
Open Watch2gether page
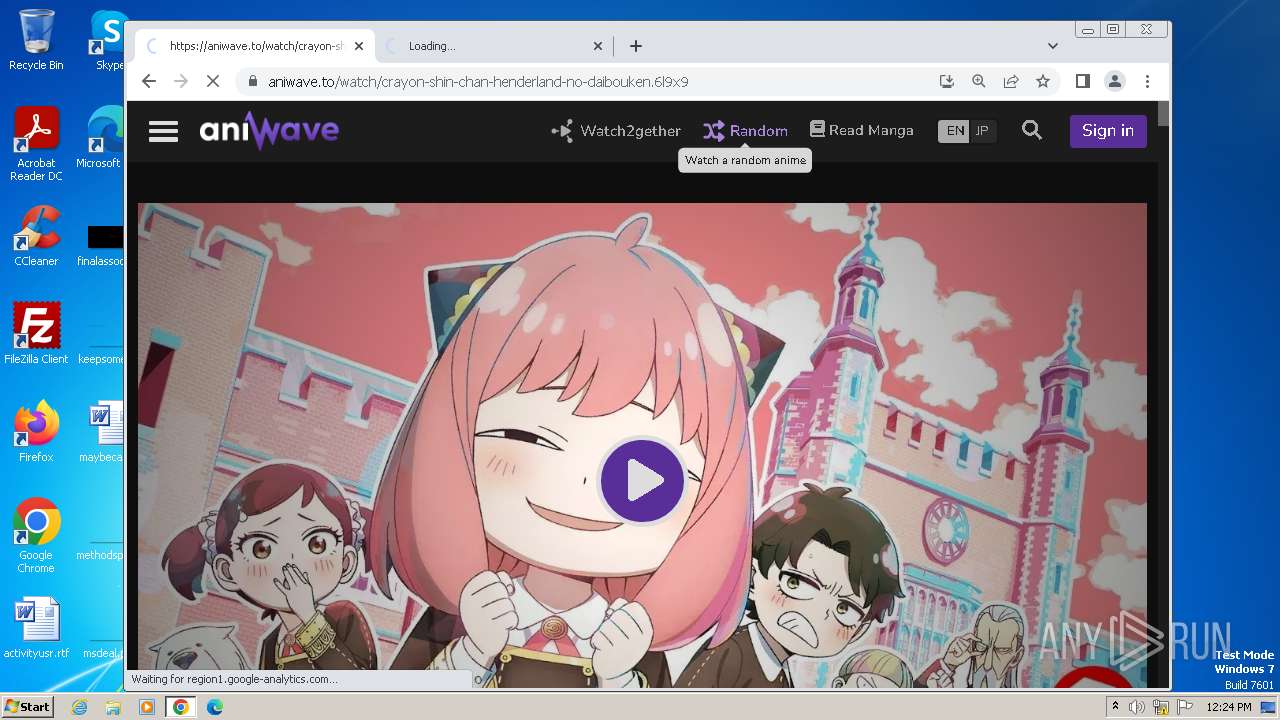click(616, 131)
